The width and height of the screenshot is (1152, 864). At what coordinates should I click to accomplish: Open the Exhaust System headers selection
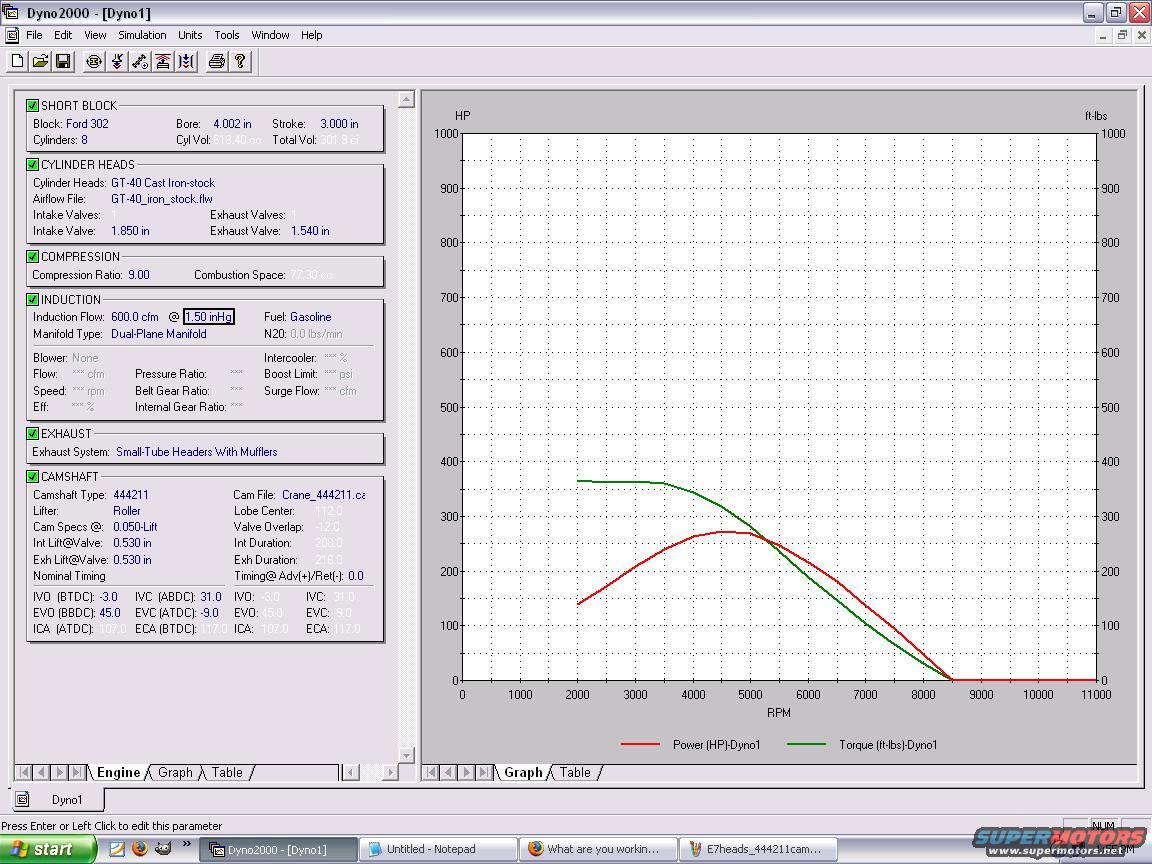[196, 452]
